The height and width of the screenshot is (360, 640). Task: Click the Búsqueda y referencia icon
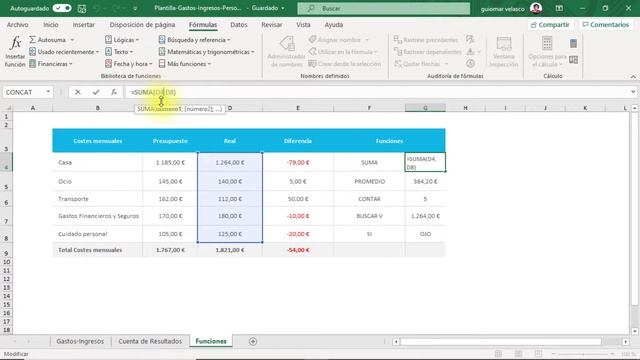(162, 40)
